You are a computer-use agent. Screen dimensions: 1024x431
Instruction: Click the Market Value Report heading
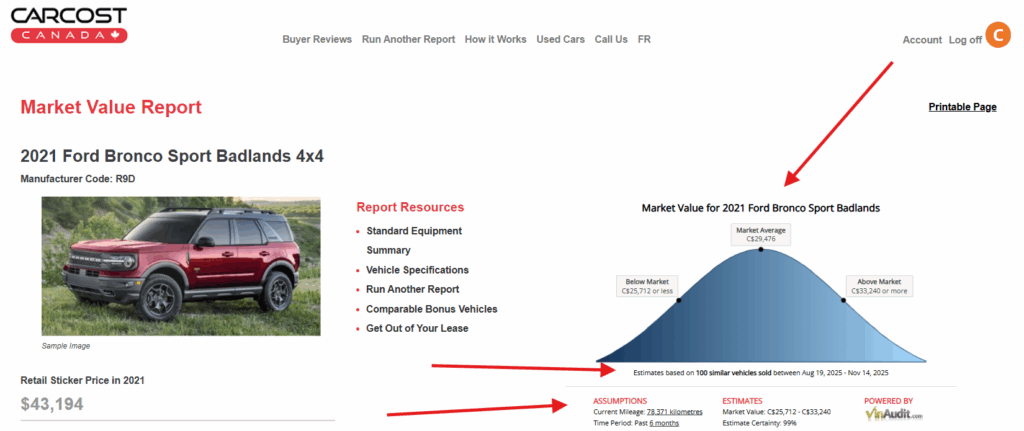tap(111, 107)
